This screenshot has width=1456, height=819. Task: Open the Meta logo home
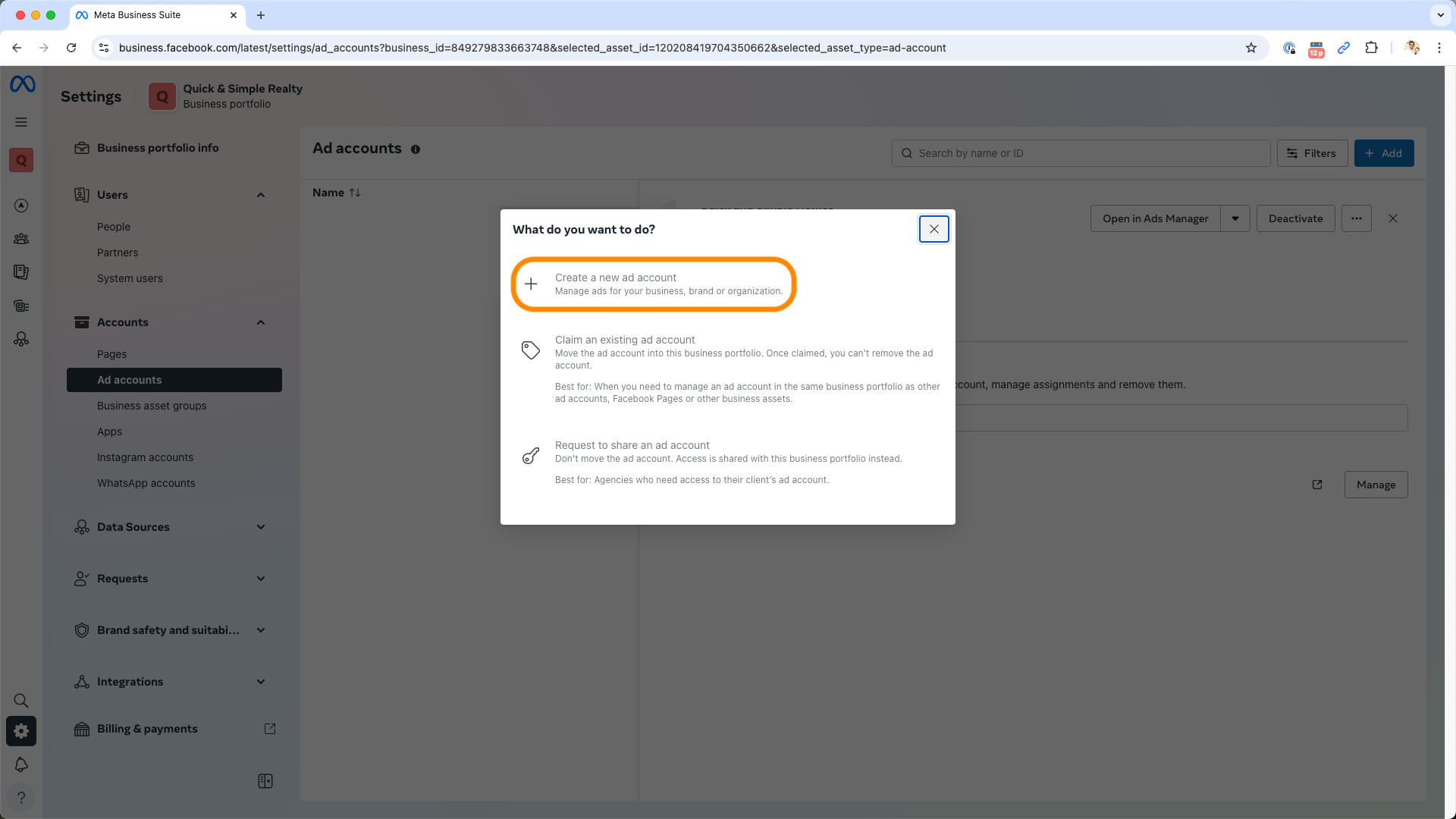click(22, 84)
